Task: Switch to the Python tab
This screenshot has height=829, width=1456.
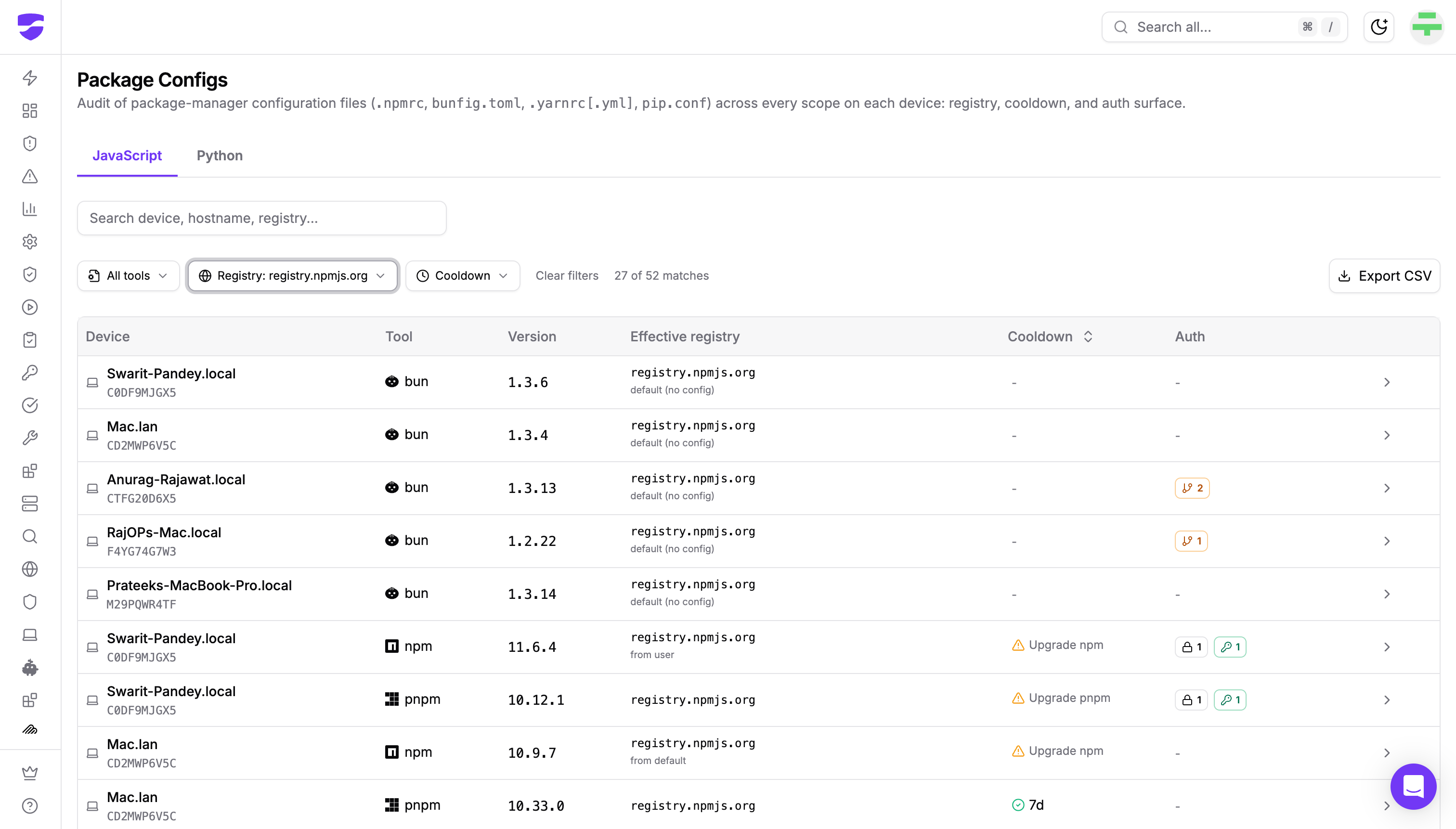Action: [x=220, y=155]
